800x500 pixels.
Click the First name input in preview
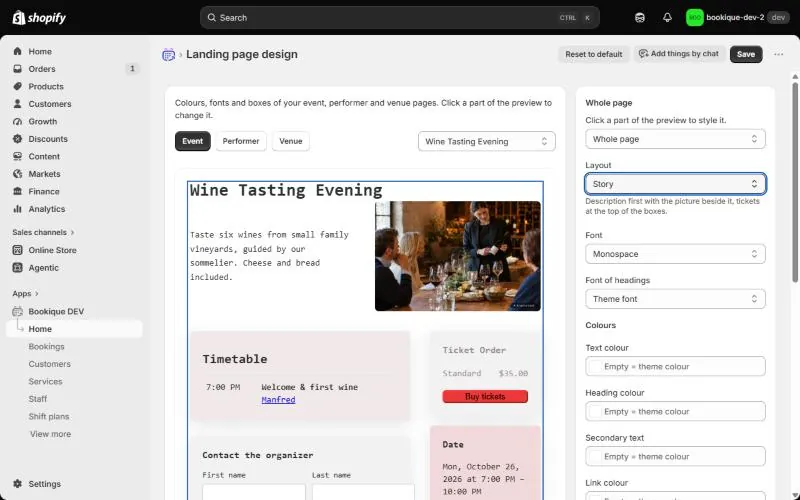point(254,492)
